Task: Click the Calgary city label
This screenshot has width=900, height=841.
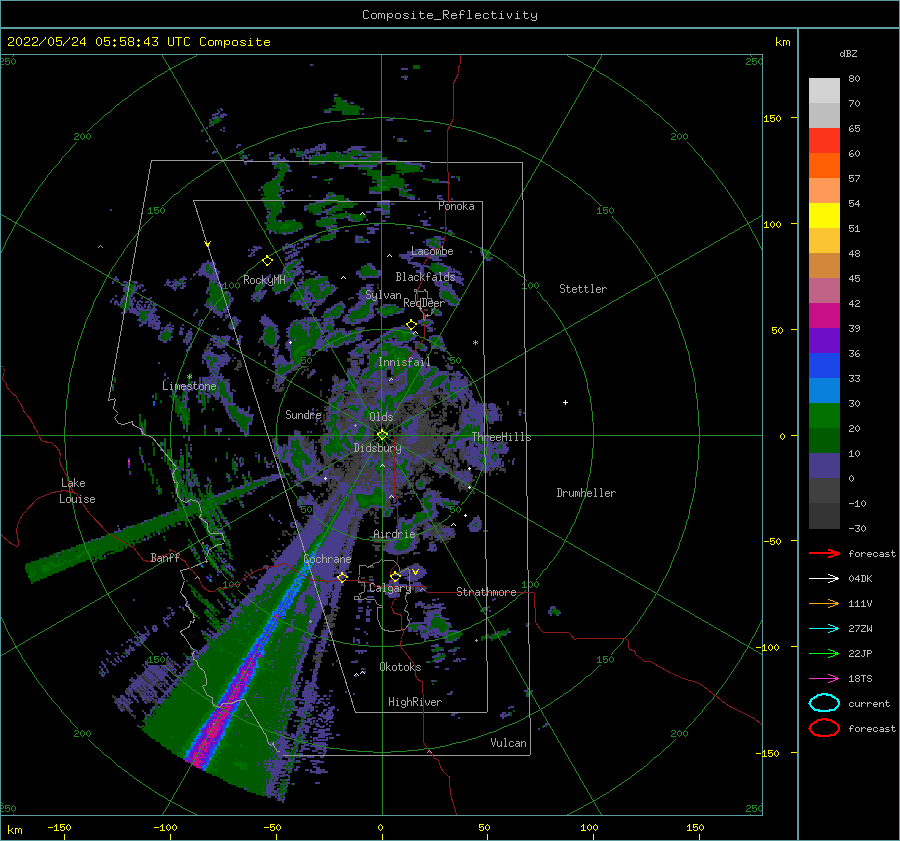Action: coord(390,588)
